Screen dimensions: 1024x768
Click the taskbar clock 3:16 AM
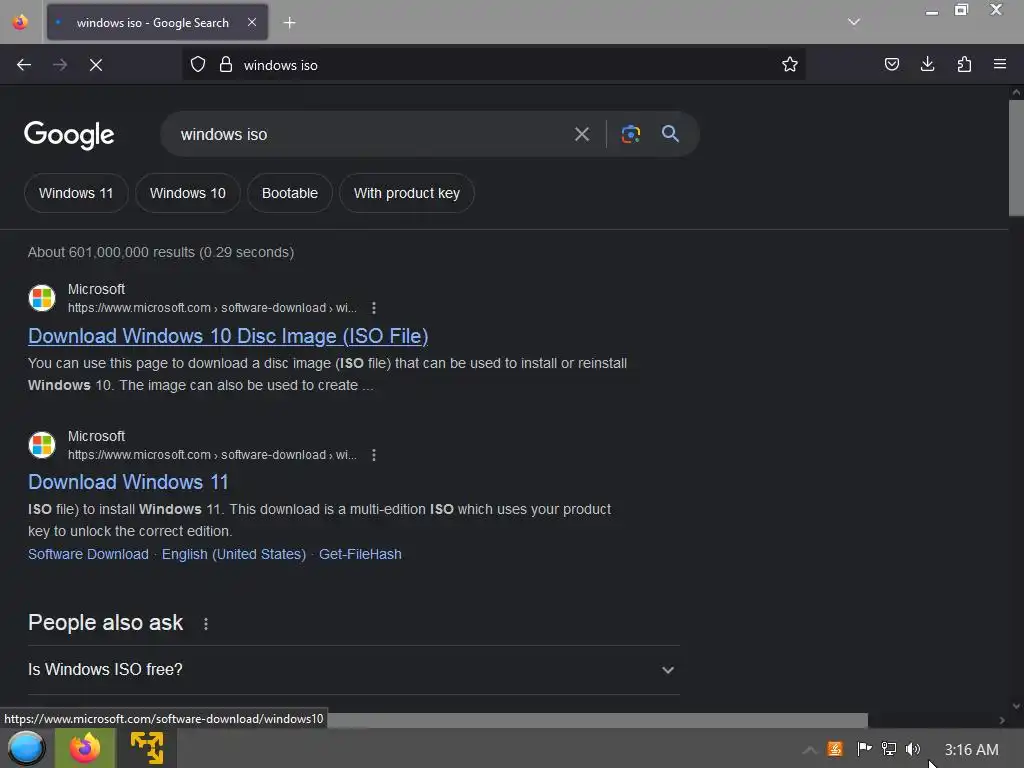coord(971,750)
